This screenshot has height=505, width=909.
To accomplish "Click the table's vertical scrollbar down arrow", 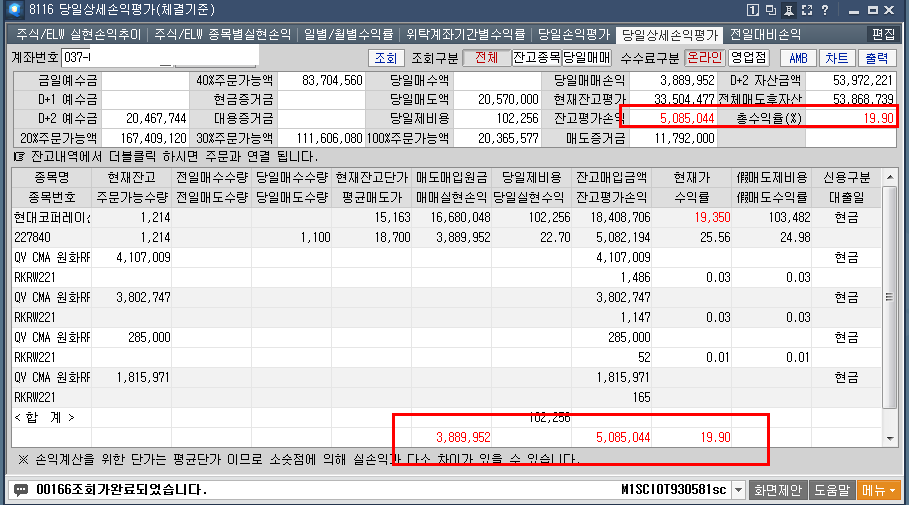I will click(891, 438).
